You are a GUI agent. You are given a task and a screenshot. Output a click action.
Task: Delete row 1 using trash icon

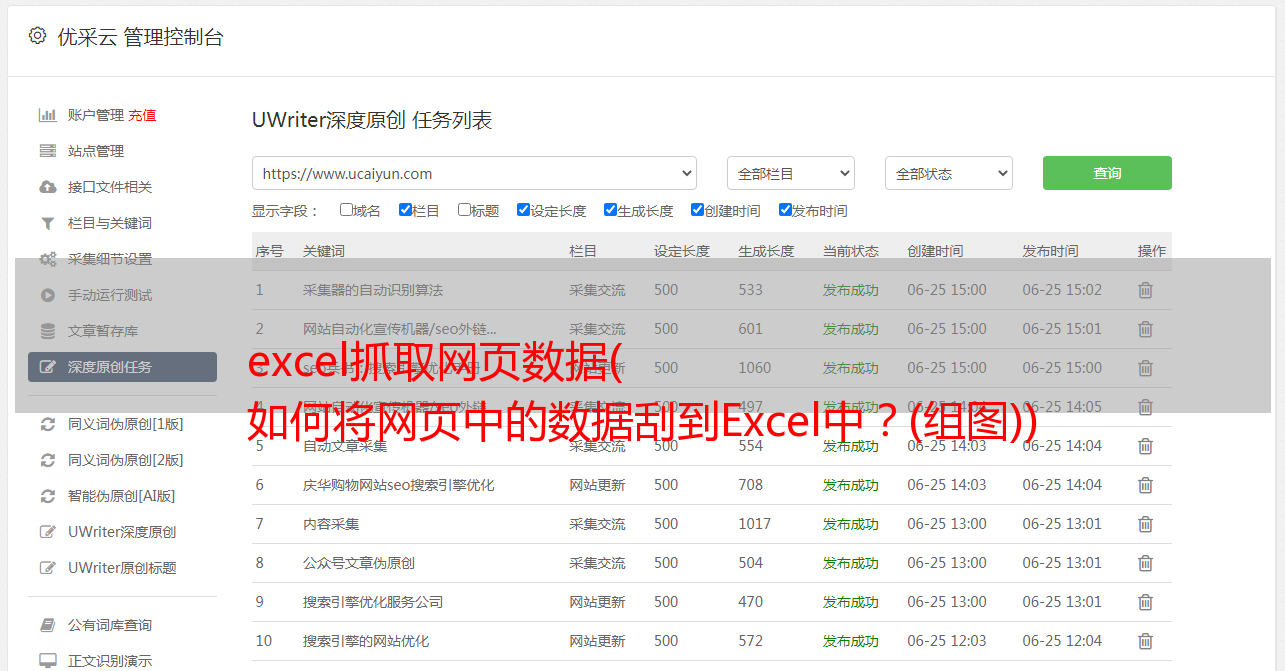coord(1145,290)
